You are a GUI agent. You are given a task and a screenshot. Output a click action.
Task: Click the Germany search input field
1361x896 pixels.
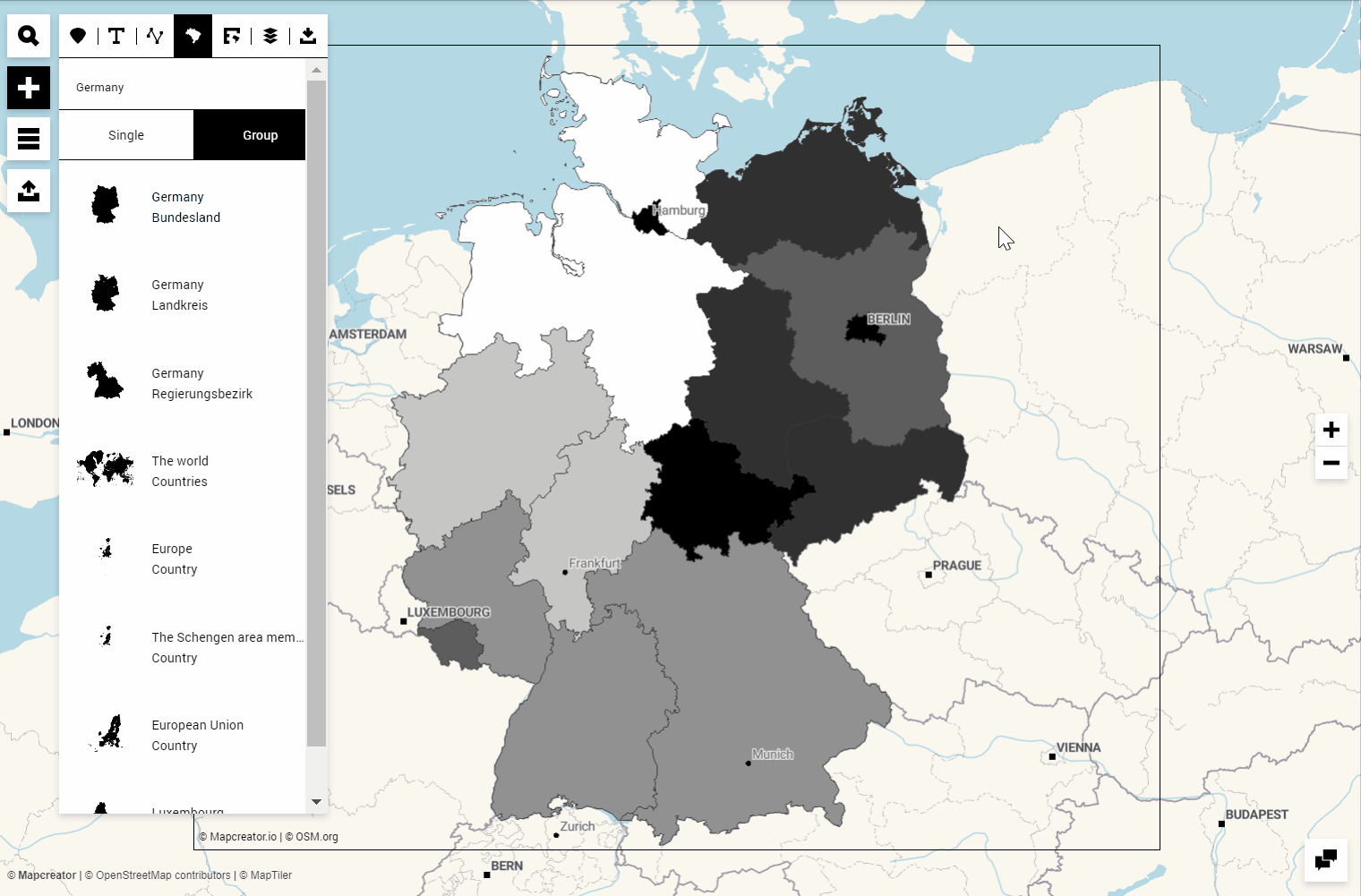(x=183, y=88)
